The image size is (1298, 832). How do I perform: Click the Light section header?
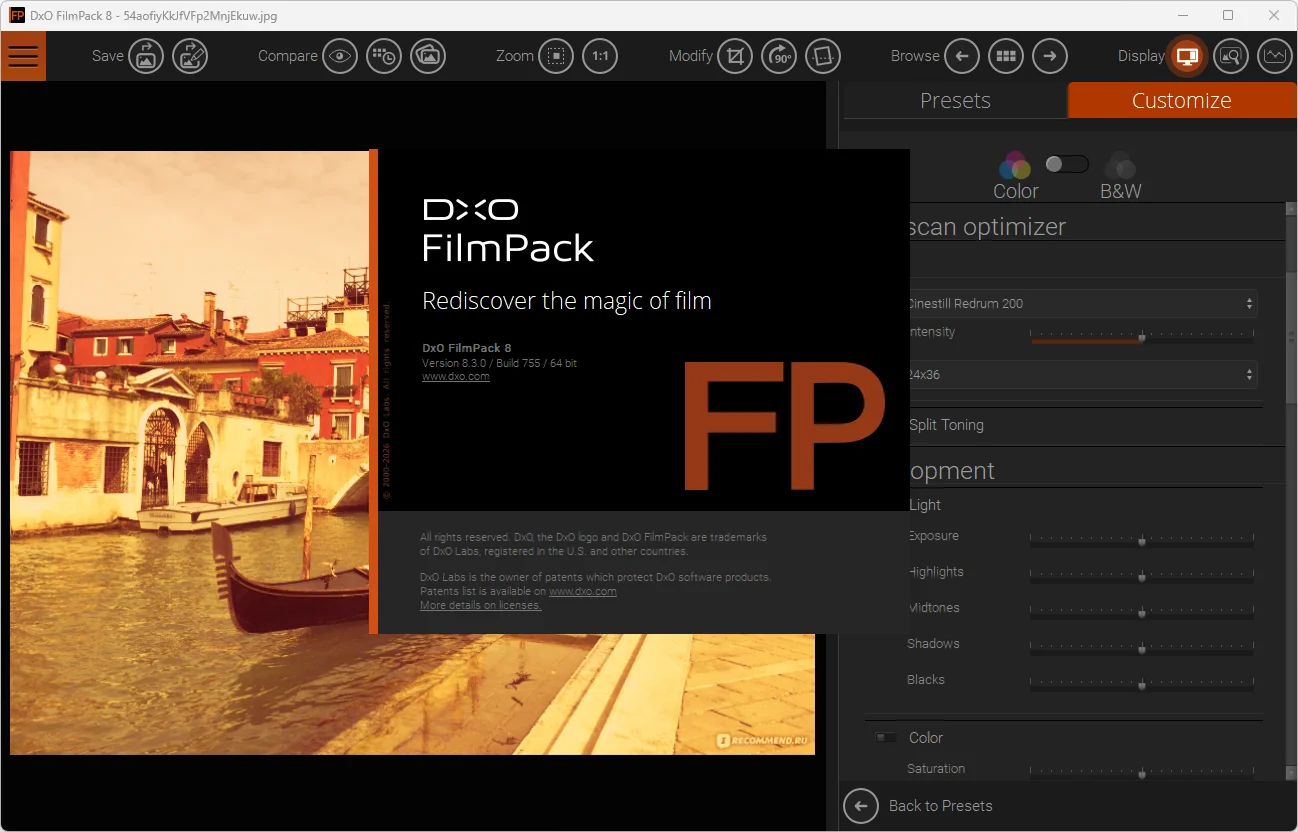coord(925,505)
